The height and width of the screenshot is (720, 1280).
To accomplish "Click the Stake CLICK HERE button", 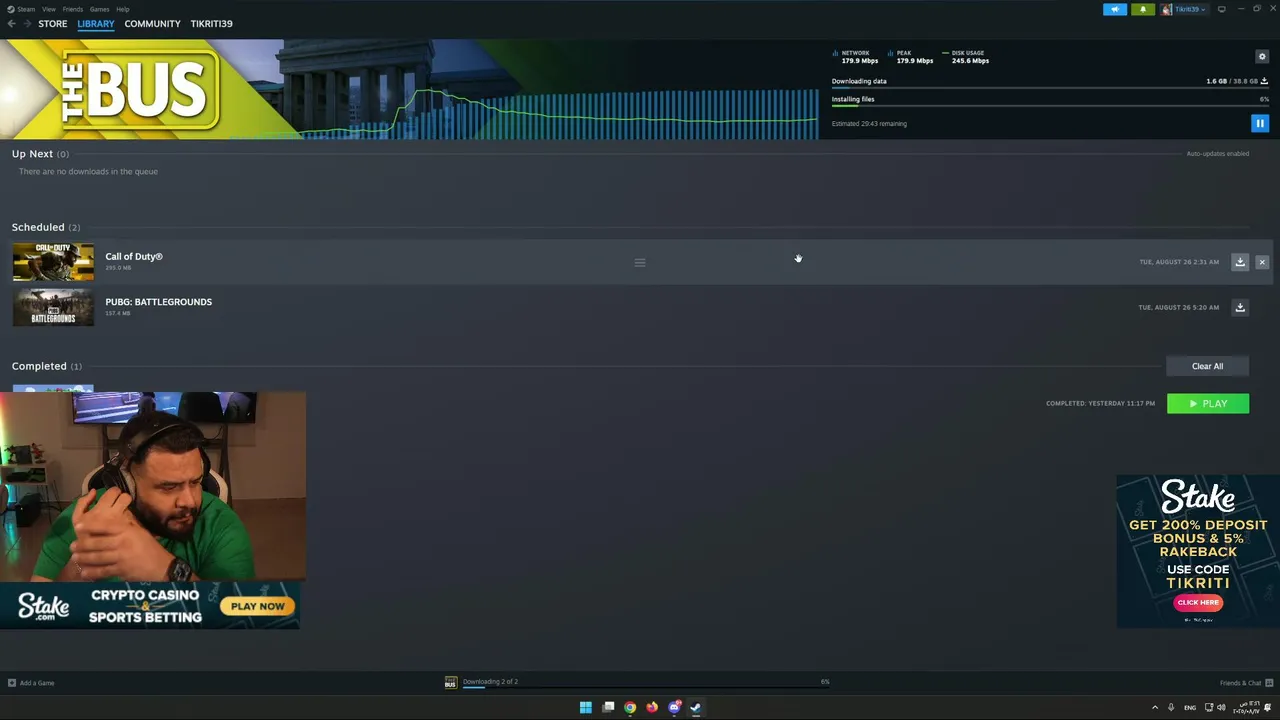I will coord(1198,602).
